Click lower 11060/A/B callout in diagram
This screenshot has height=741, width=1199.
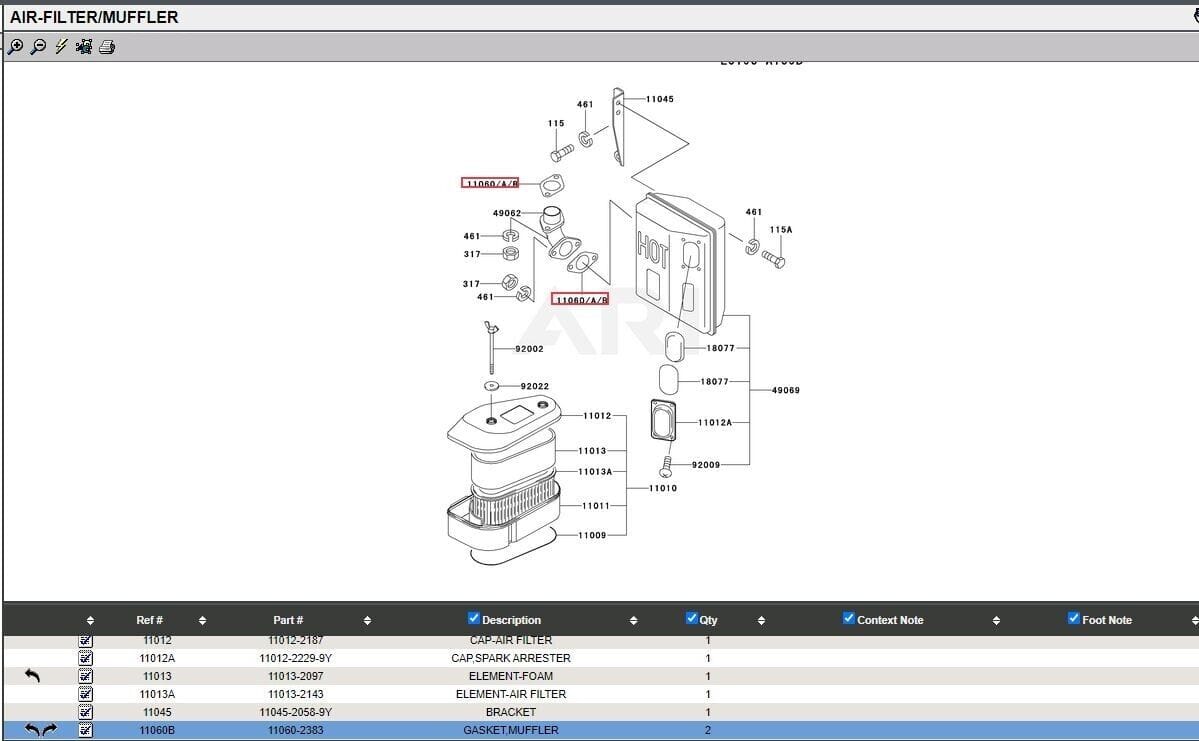tap(581, 299)
